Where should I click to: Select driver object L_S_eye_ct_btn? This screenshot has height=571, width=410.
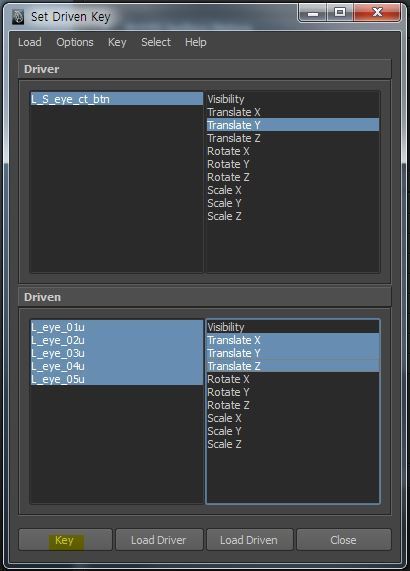(117, 99)
